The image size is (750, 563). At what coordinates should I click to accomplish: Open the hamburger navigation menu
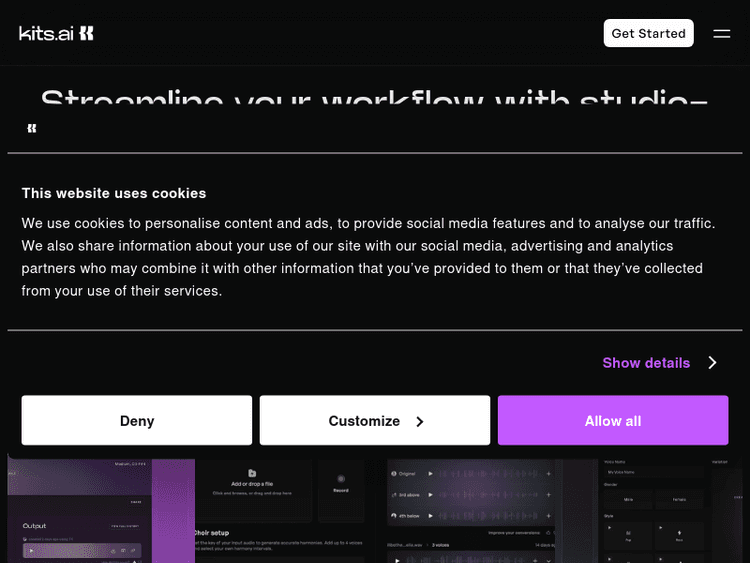pos(721,33)
